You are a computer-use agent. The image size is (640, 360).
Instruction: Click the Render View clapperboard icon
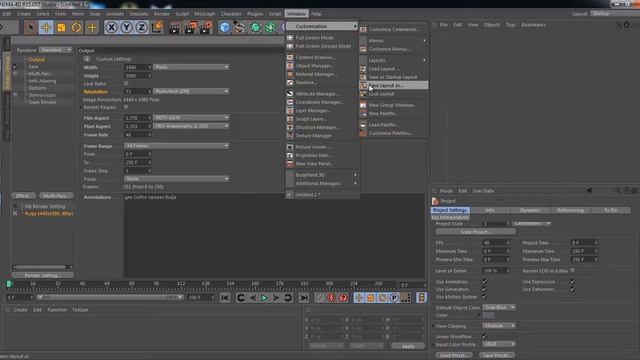pyautogui.click(x=174, y=27)
